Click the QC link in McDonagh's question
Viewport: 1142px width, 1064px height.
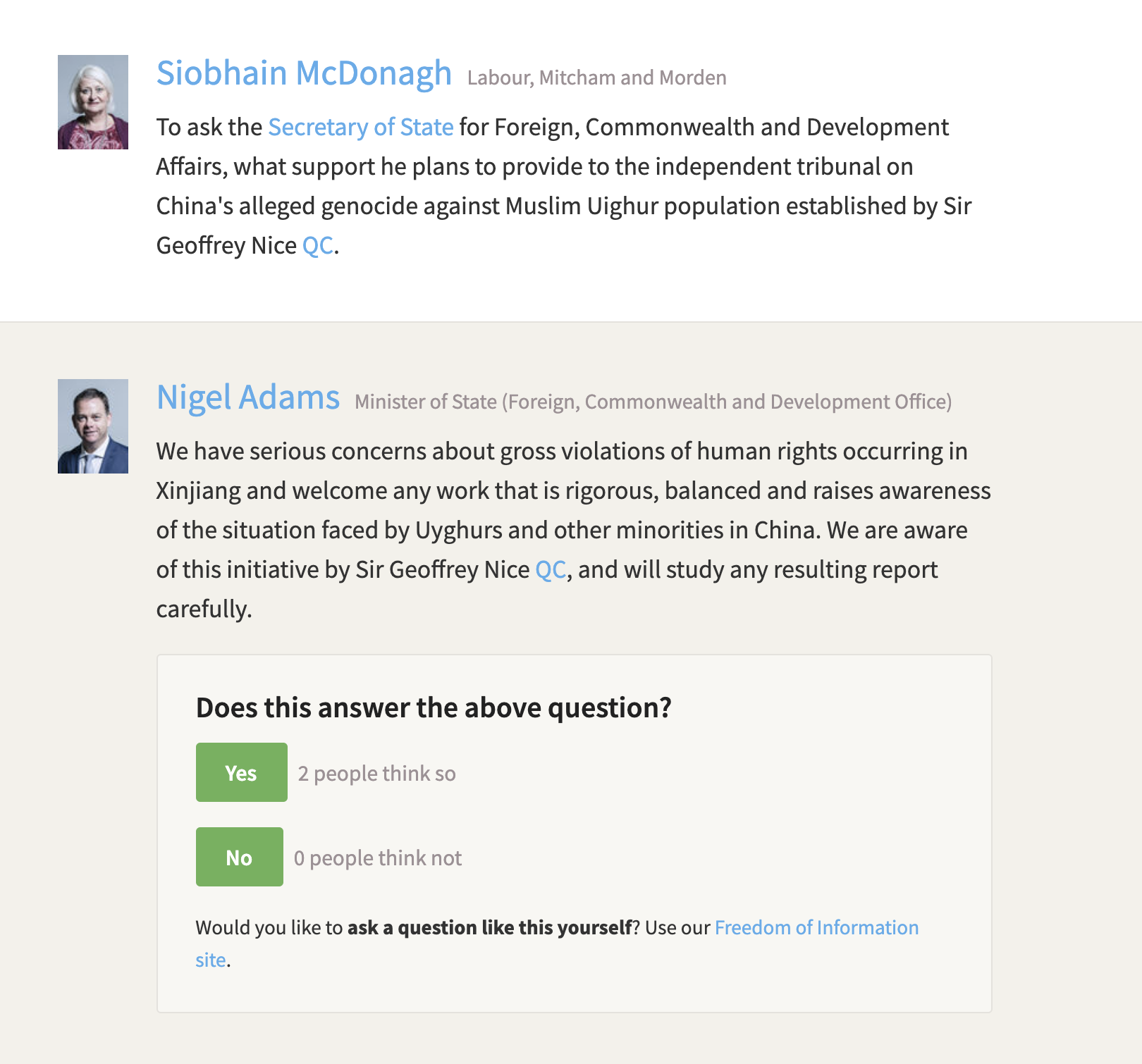point(317,246)
